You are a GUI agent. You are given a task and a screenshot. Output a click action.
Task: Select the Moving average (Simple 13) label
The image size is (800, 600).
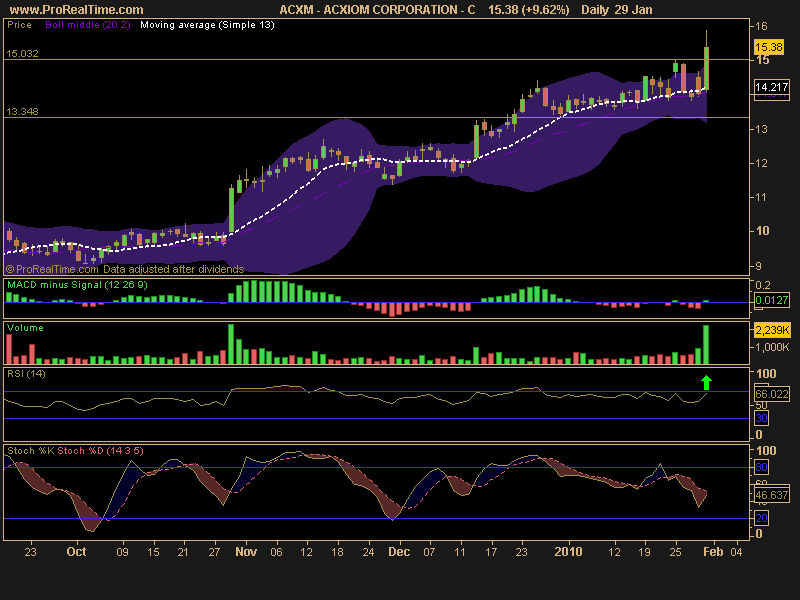[207, 25]
